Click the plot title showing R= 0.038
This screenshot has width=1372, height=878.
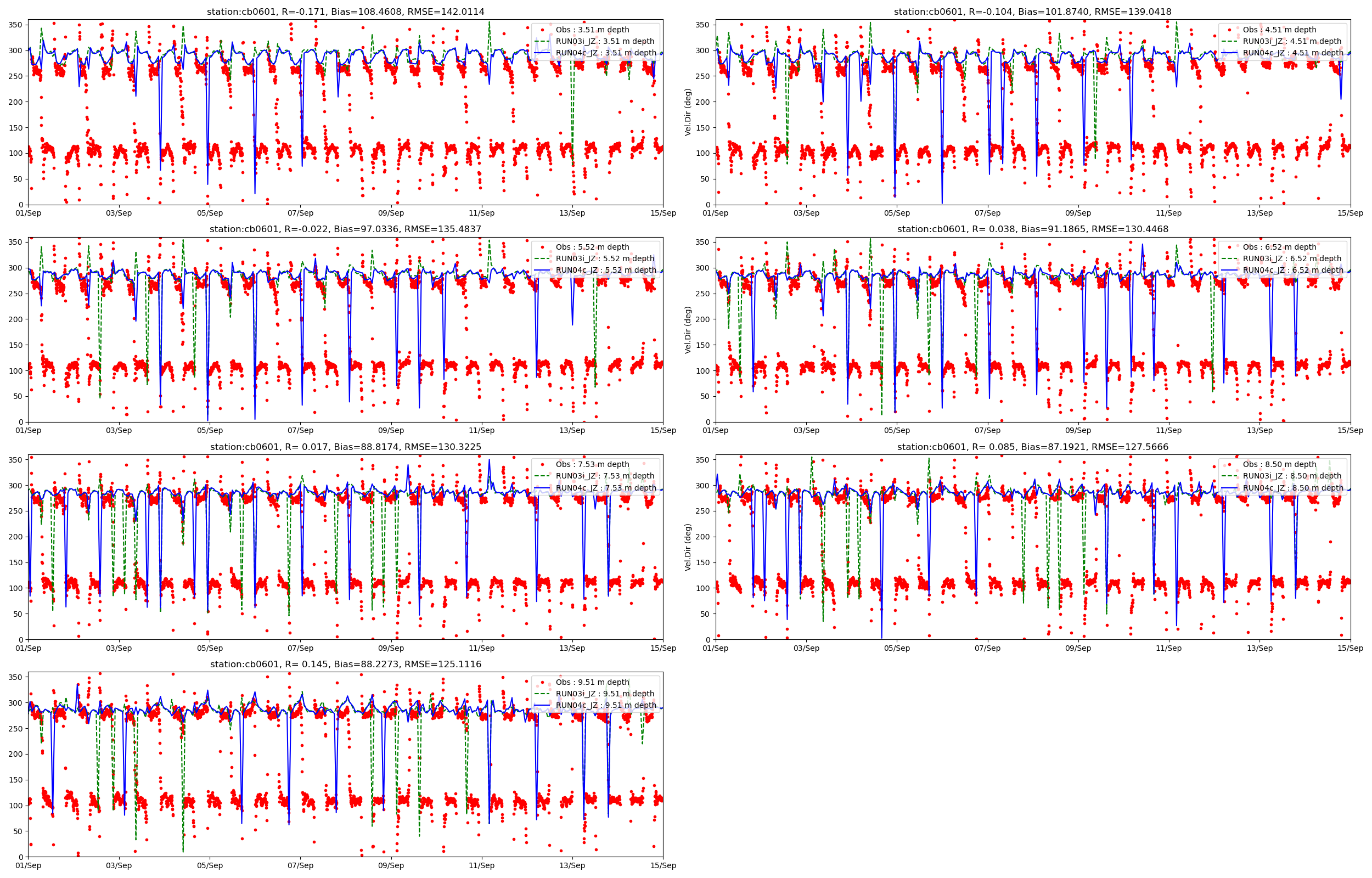(x=1032, y=229)
